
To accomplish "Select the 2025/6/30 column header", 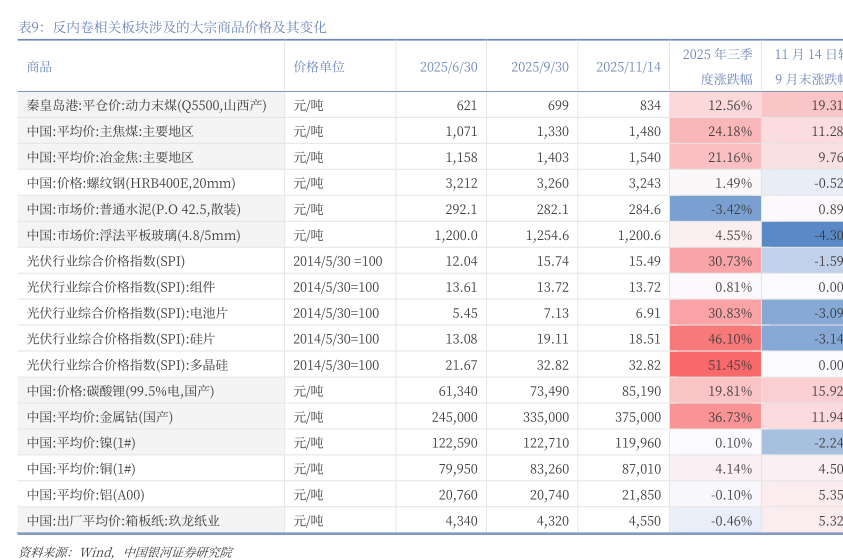I will [448, 67].
